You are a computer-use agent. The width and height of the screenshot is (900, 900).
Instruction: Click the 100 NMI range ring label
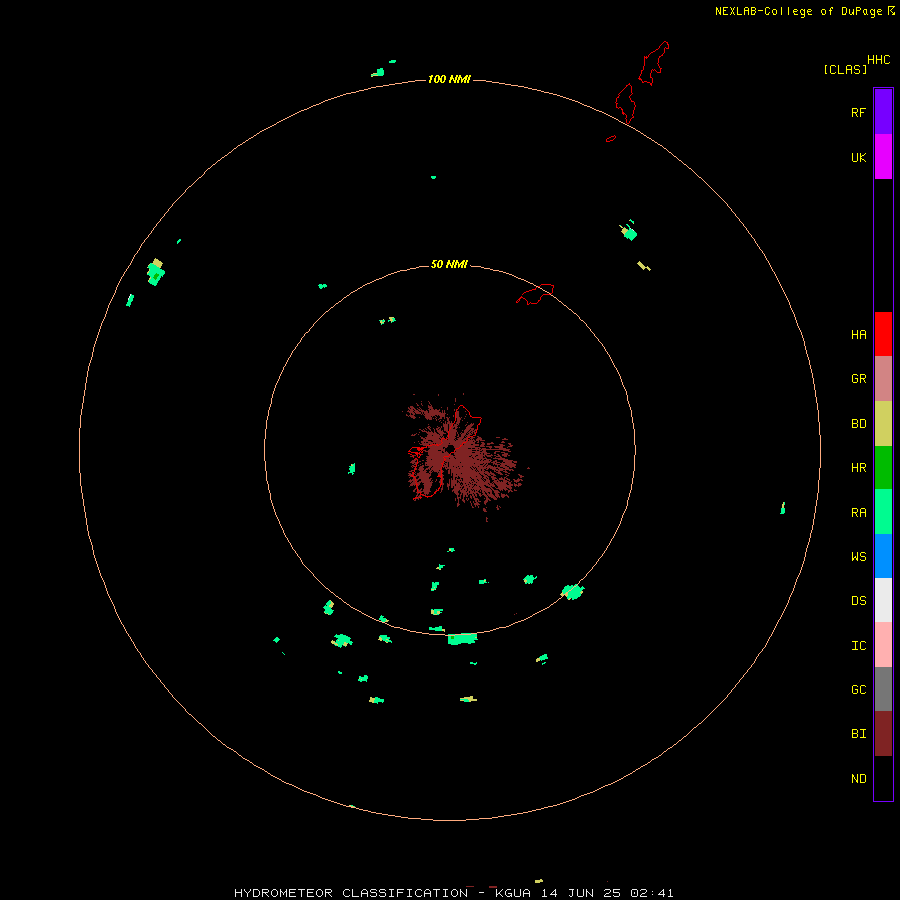click(x=449, y=79)
